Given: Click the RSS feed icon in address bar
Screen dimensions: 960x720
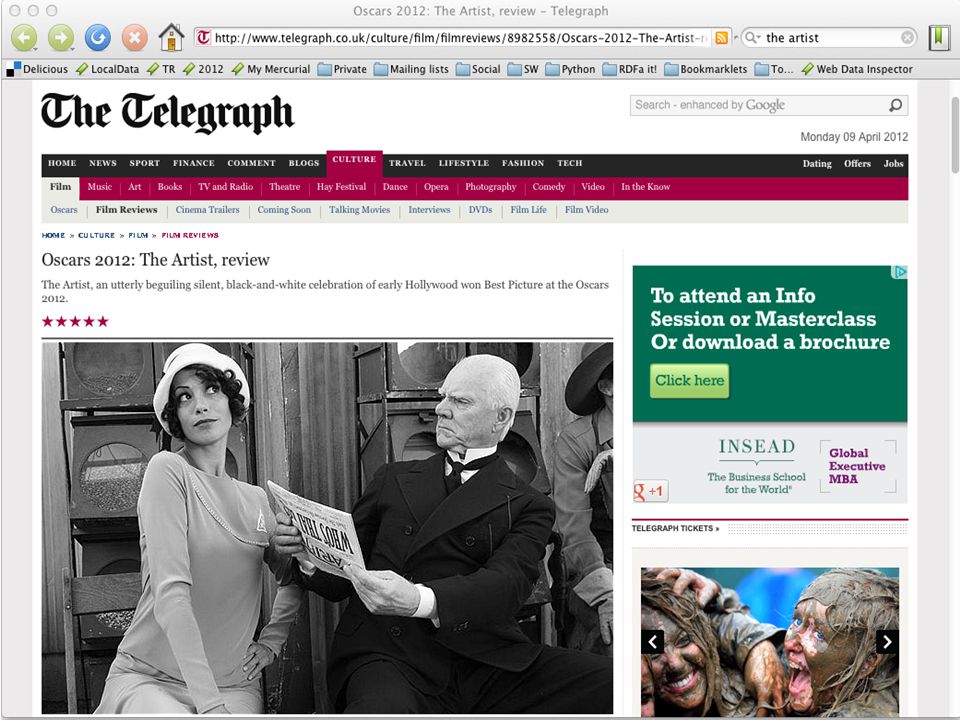Looking at the screenshot, I should tap(722, 38).
